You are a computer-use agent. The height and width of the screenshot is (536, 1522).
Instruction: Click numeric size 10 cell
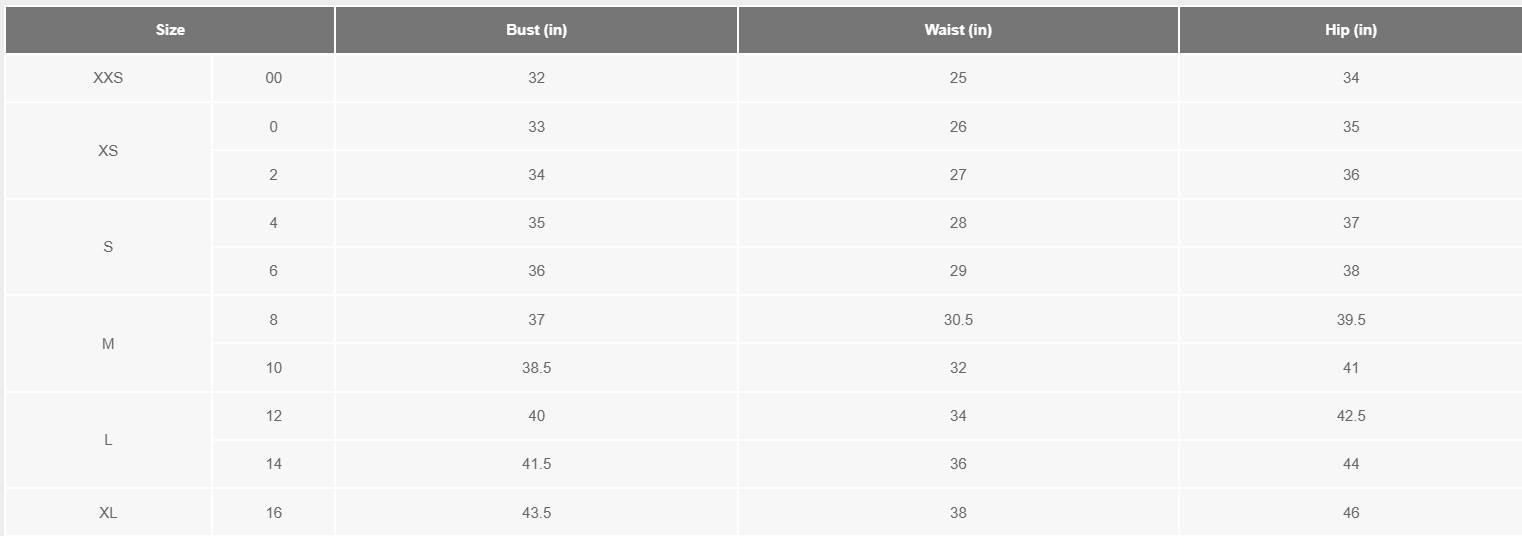273,368
